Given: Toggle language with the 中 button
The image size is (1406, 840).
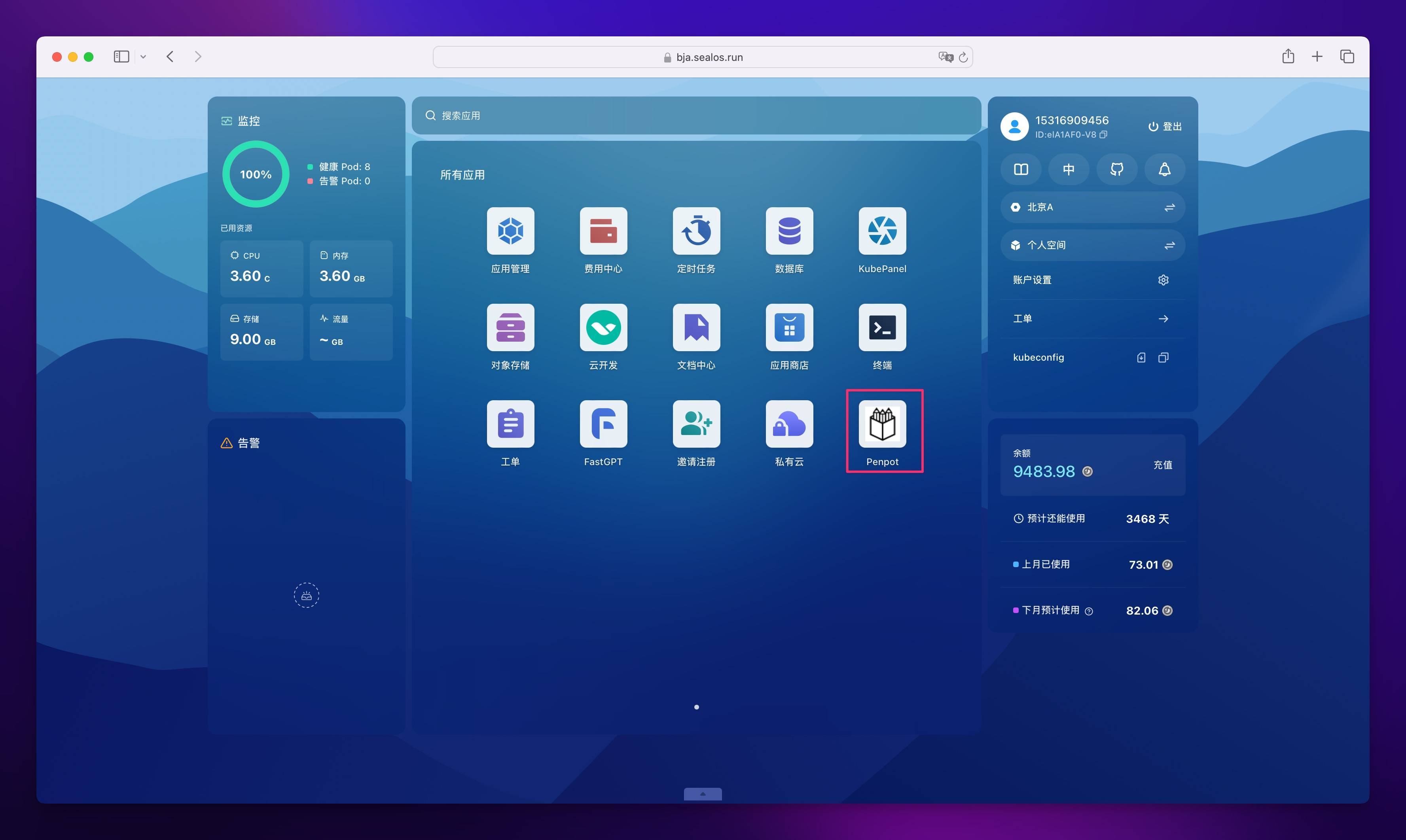Looking at the screenshot, I should click(x=1069, y=169).
